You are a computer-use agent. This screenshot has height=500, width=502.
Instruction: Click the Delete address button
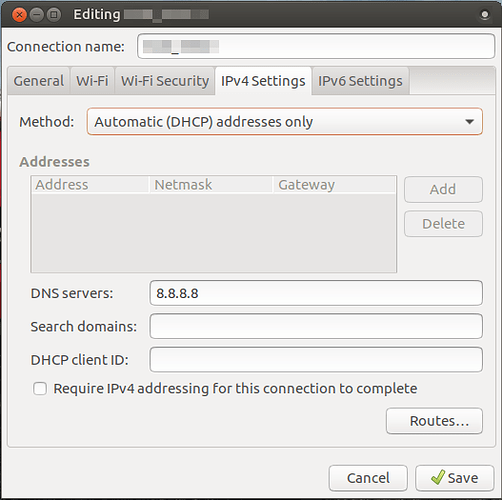pos(443,224)
